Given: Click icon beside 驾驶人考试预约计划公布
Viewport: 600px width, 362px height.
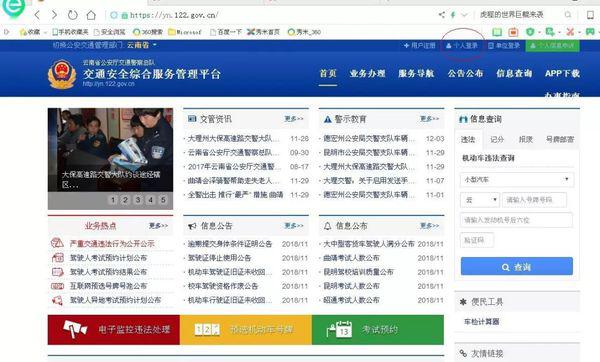Looking at the screenshot, I should (57, 258).
